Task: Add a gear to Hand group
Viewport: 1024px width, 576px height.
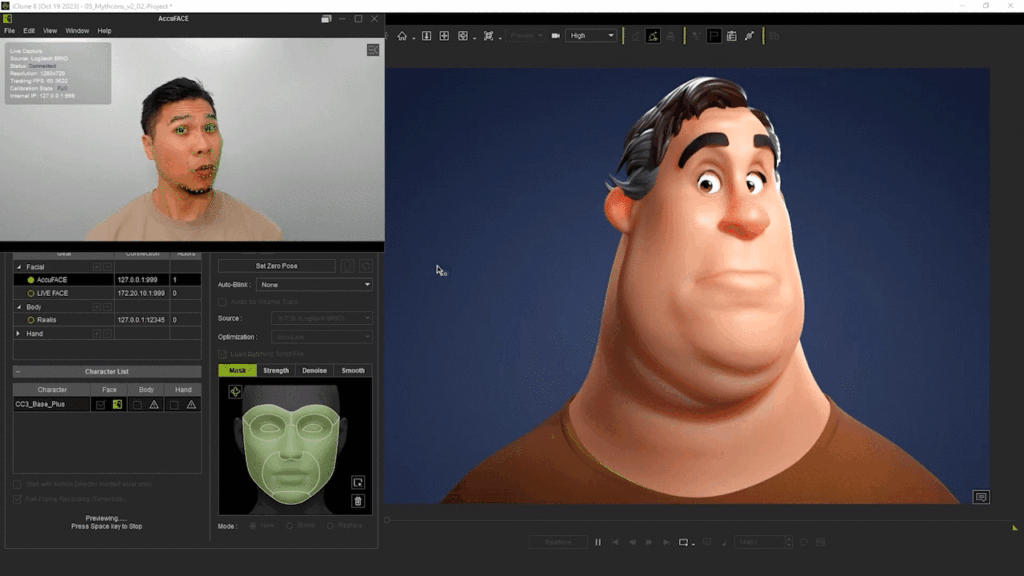Action: coord(97,334)
